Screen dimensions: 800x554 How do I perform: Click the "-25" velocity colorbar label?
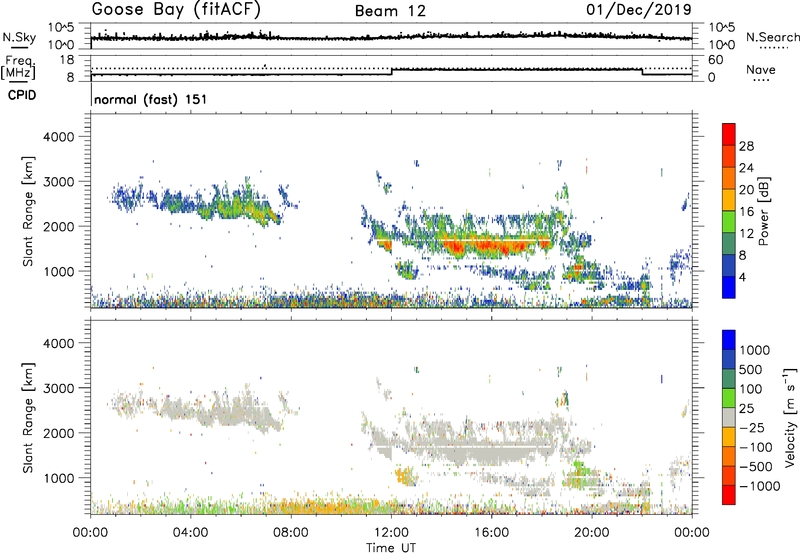752,428
